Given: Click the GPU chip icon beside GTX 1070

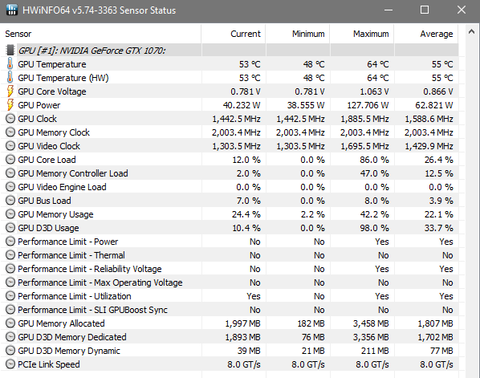Looking at the screenshot, I should coord(10,50).
